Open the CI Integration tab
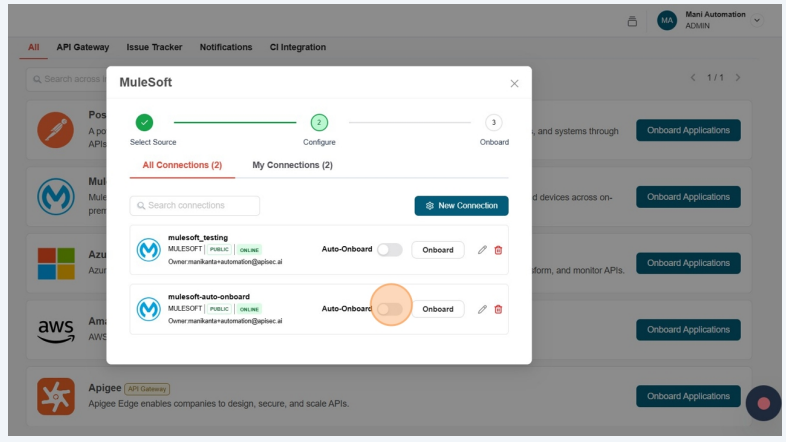Image resolution: width=786 pixels, height=442 pixels. click(x=298, y=47)
